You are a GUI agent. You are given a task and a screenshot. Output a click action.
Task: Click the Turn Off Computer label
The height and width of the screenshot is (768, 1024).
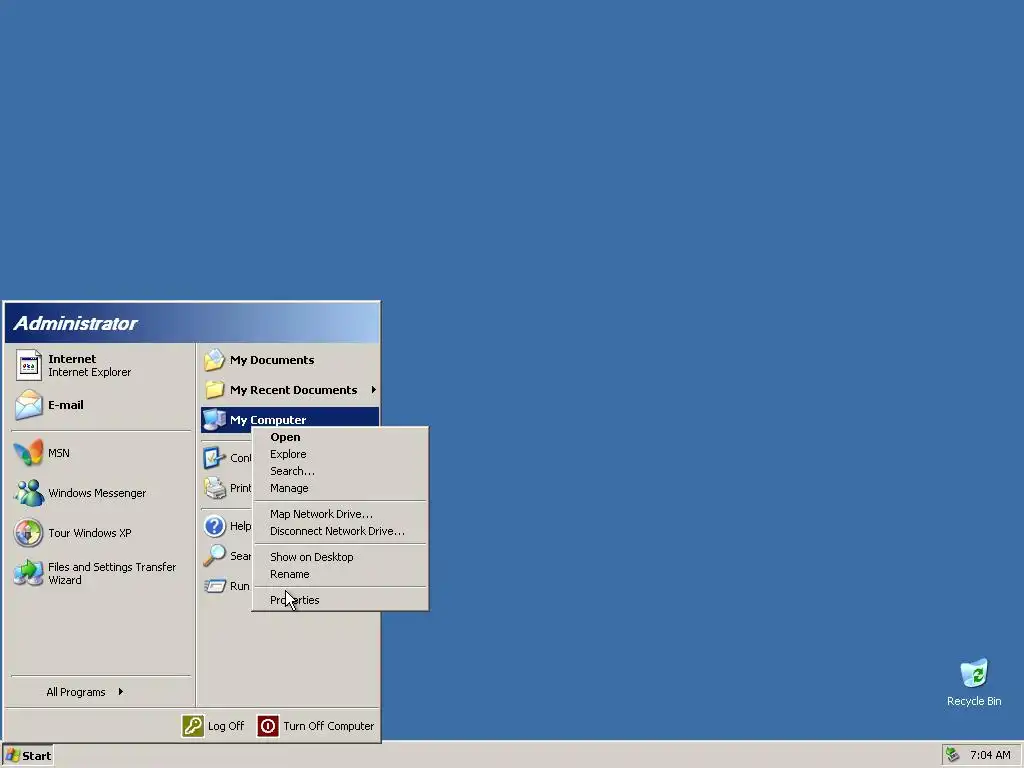point(328,726)
